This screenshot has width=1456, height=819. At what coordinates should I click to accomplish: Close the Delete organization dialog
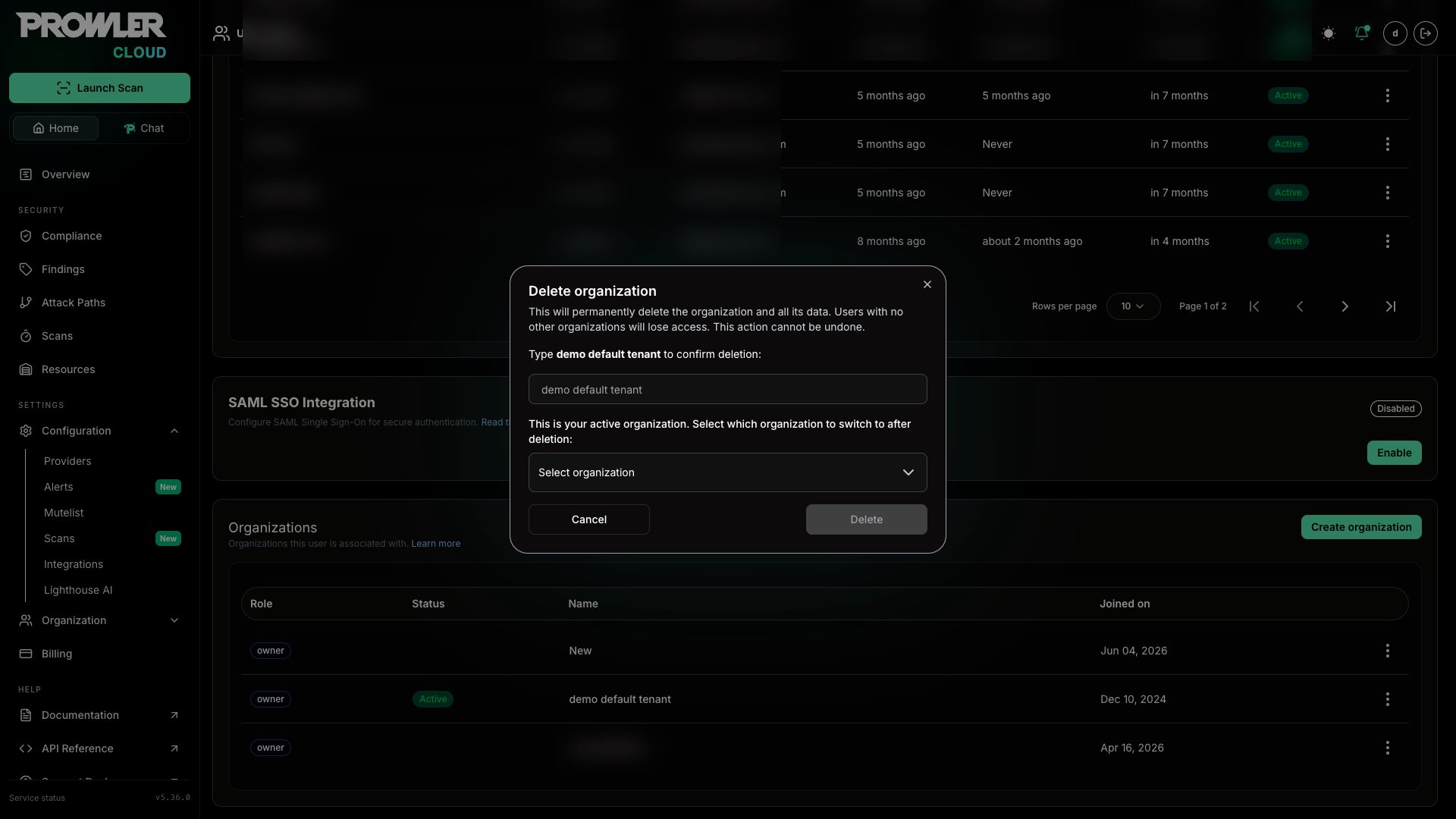(927, 284)
